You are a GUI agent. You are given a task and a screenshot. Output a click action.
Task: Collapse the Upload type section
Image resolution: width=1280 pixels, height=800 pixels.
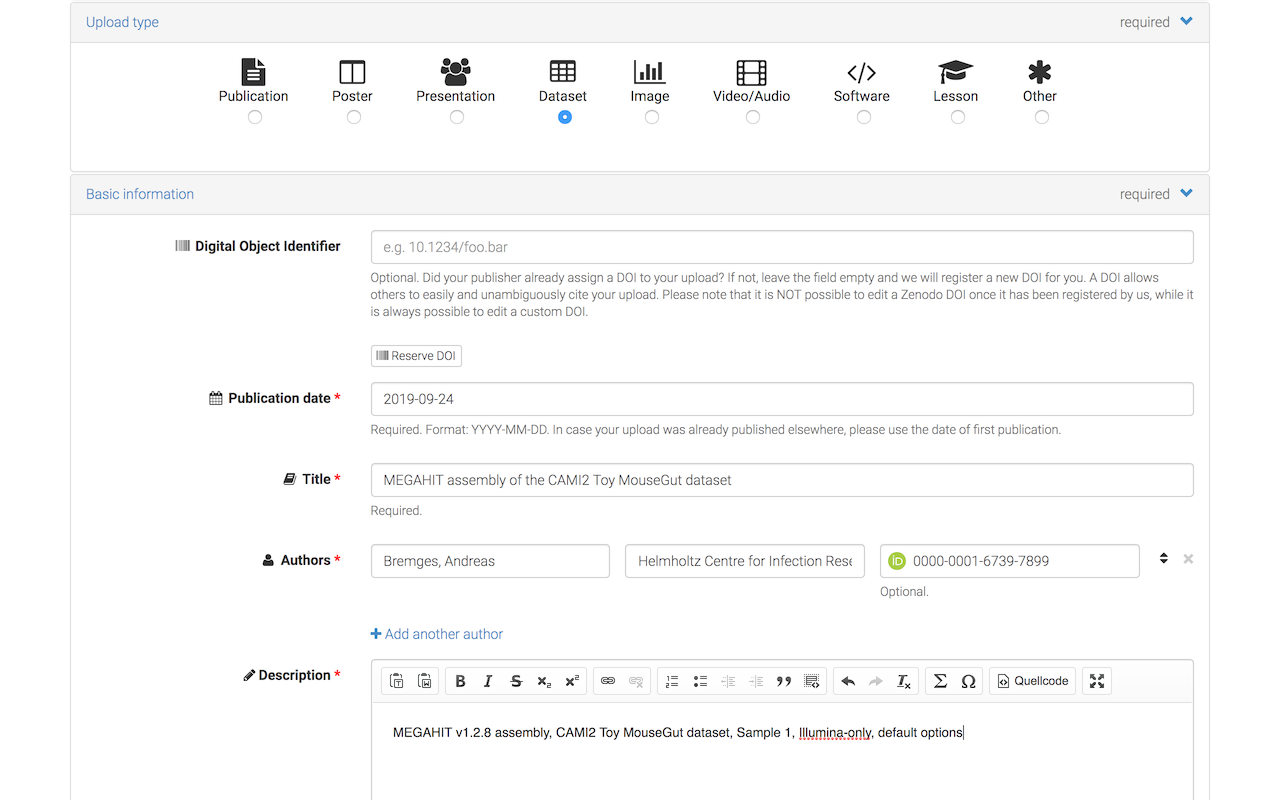pos(1186,21)
